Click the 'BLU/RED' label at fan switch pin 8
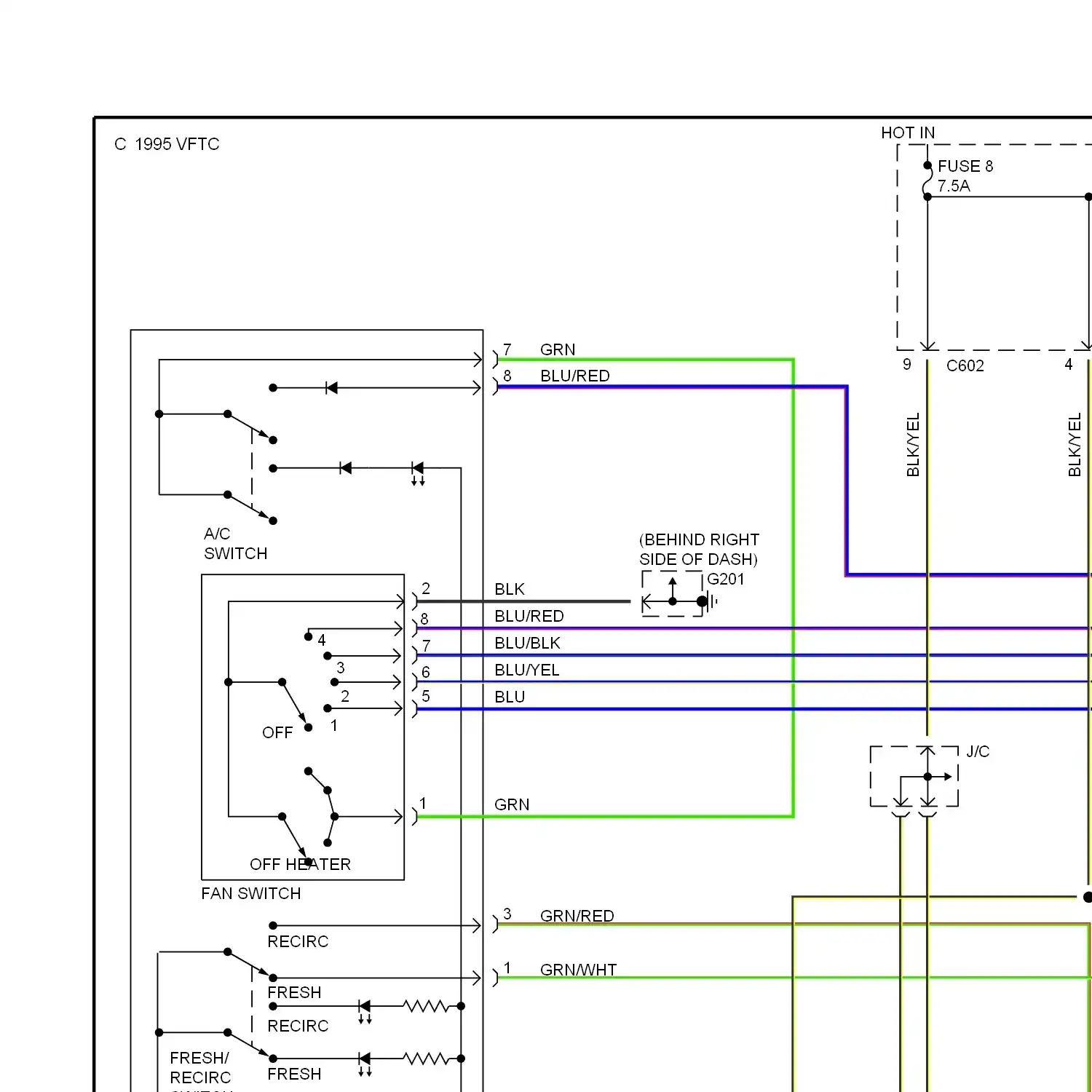The height and width of the screenshot is (1092, 1092). point(529,616)
